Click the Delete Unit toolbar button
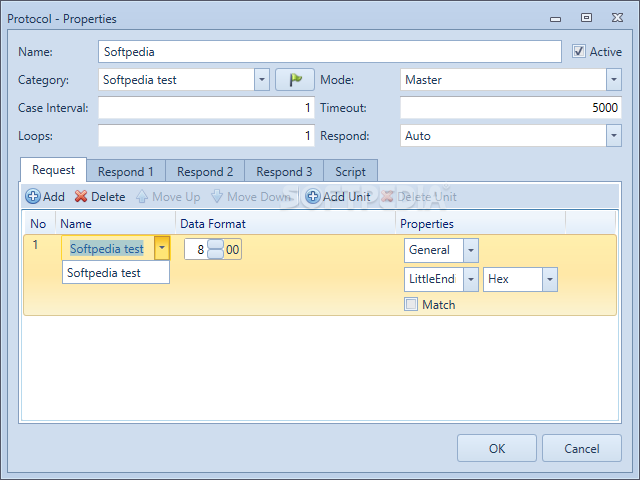This screenshot has width=640, height=480. pos(419,196)
